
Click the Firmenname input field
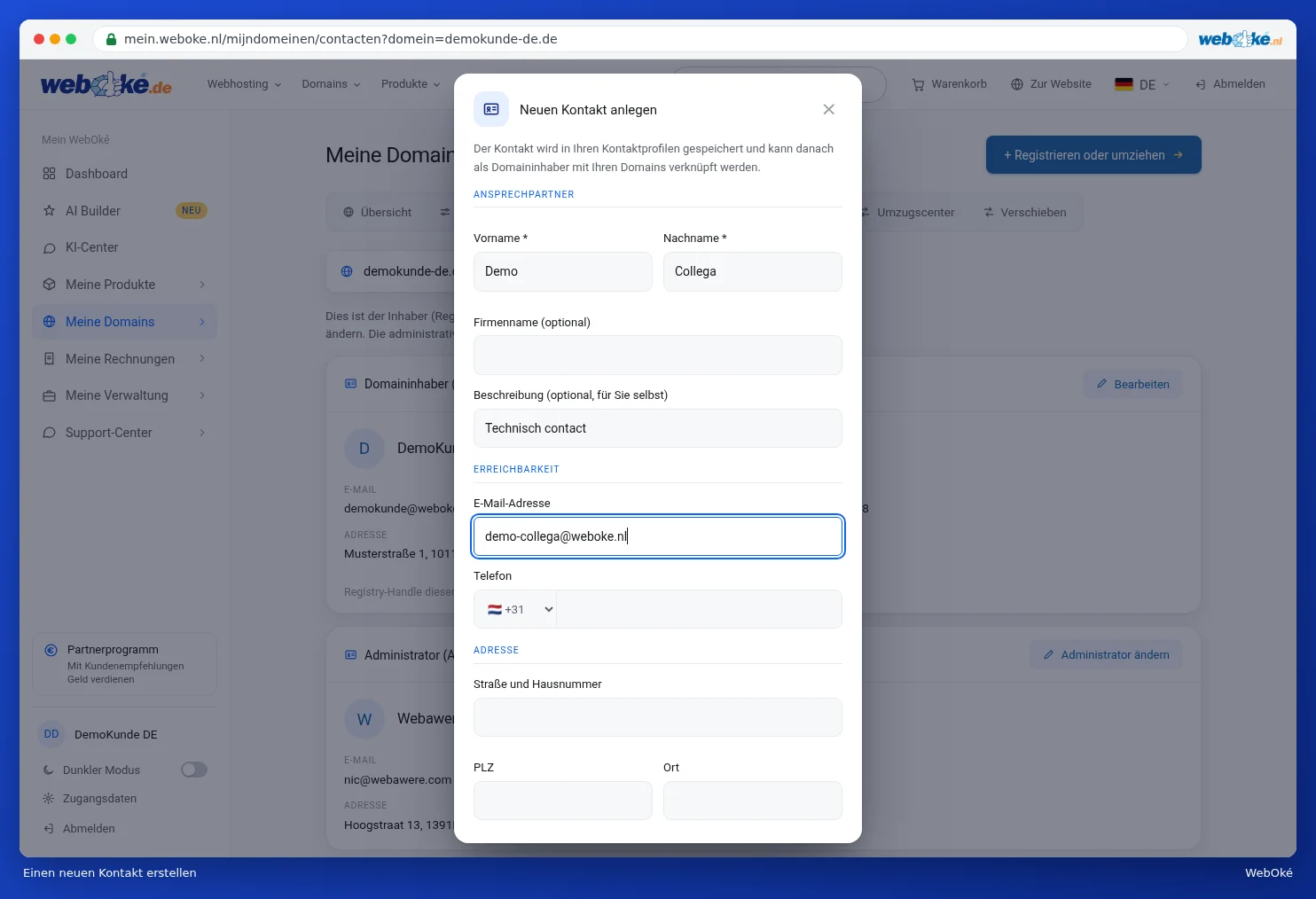(658, 355)
